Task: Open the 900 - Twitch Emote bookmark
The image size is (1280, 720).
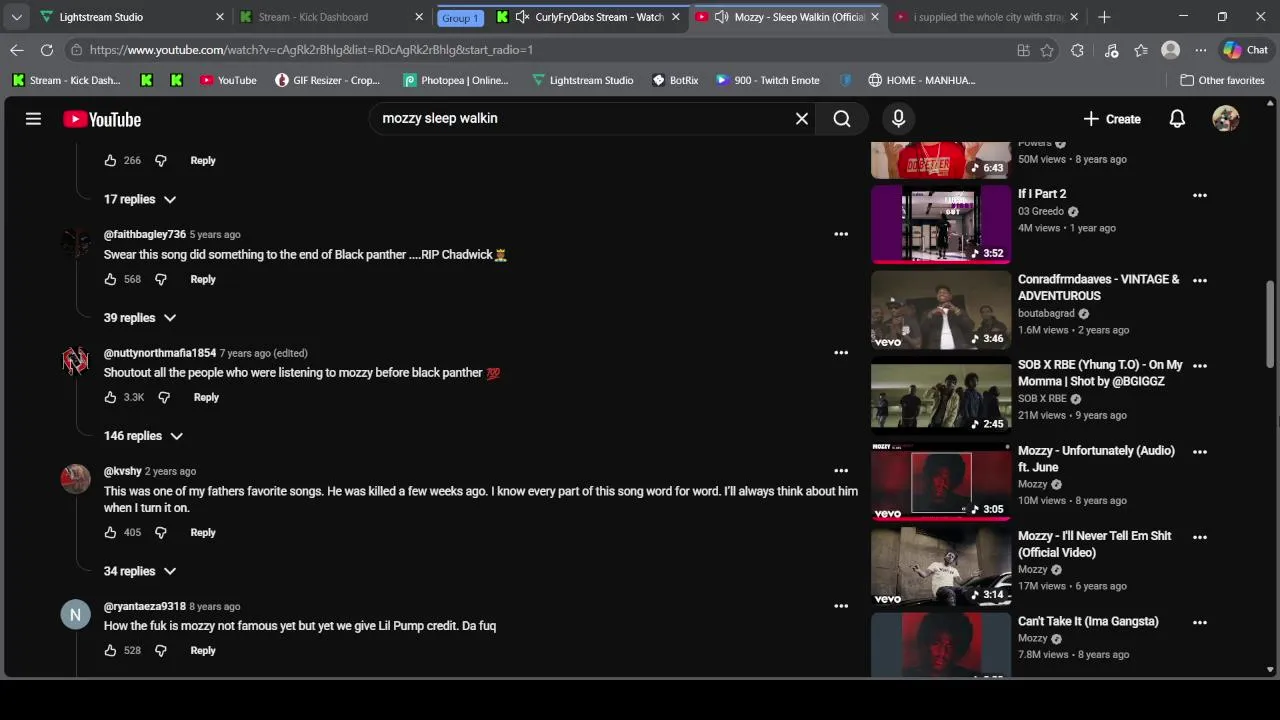Action: [767, 80]
